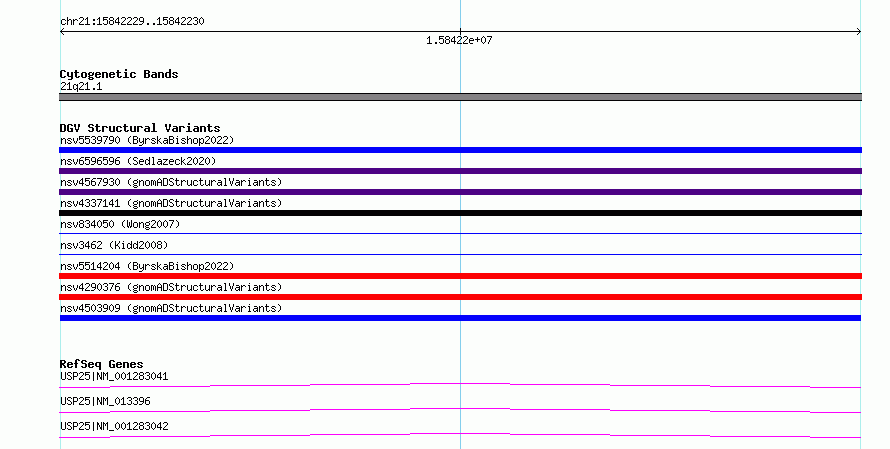Select the Cytogenetic Bands track title

119,74
